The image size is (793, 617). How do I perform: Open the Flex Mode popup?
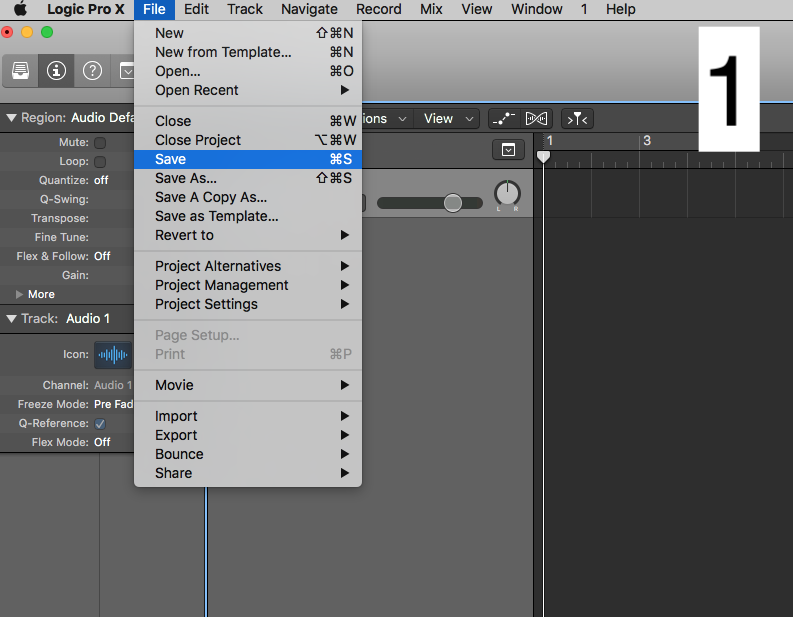(x=102, y=443)
